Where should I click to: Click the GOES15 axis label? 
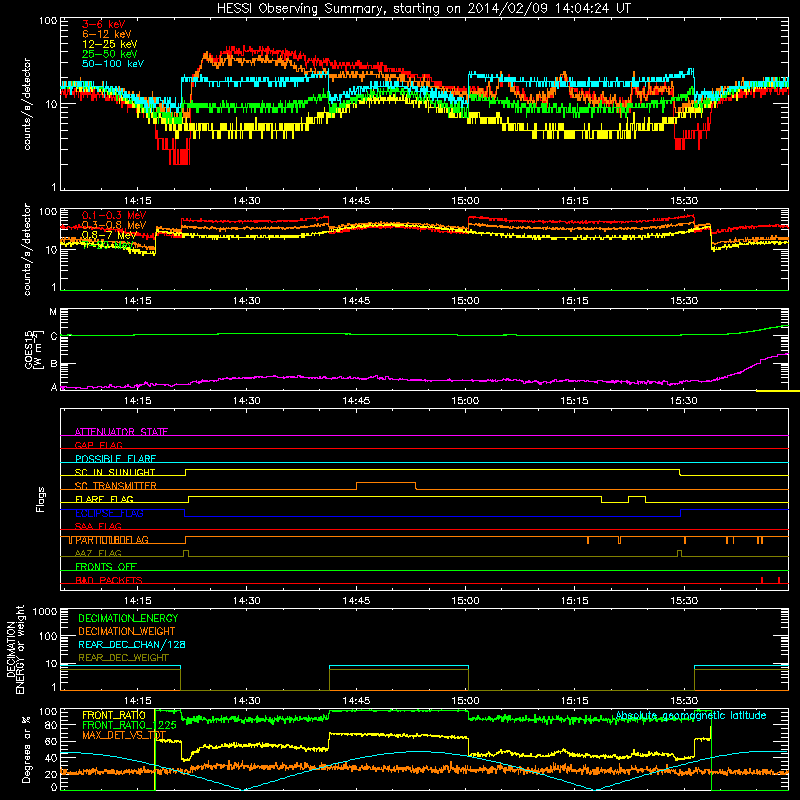pyautogui.click(x=32, y=349)
